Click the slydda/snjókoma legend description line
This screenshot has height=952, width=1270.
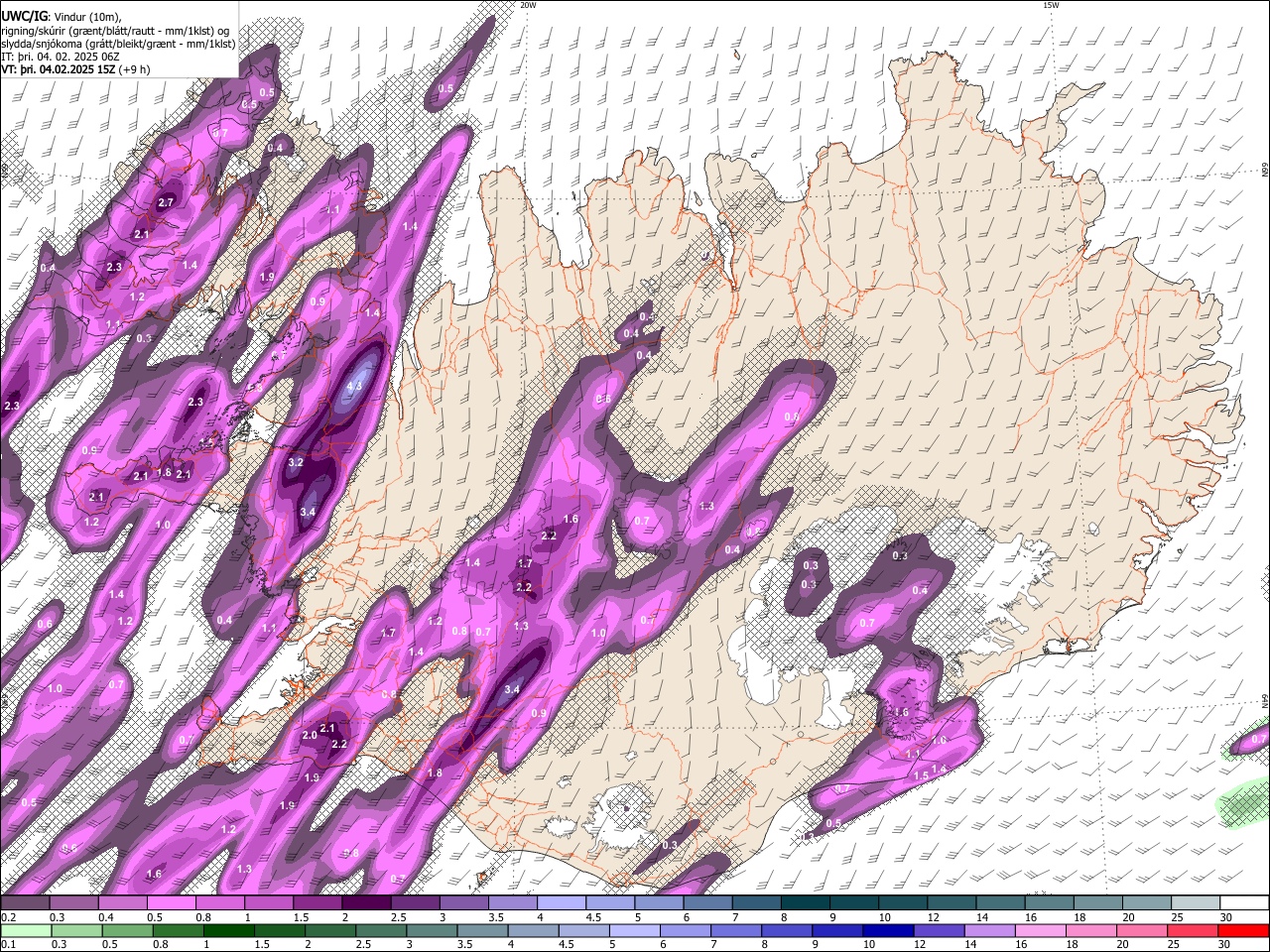pyautogui.click(x=118, y=44)
